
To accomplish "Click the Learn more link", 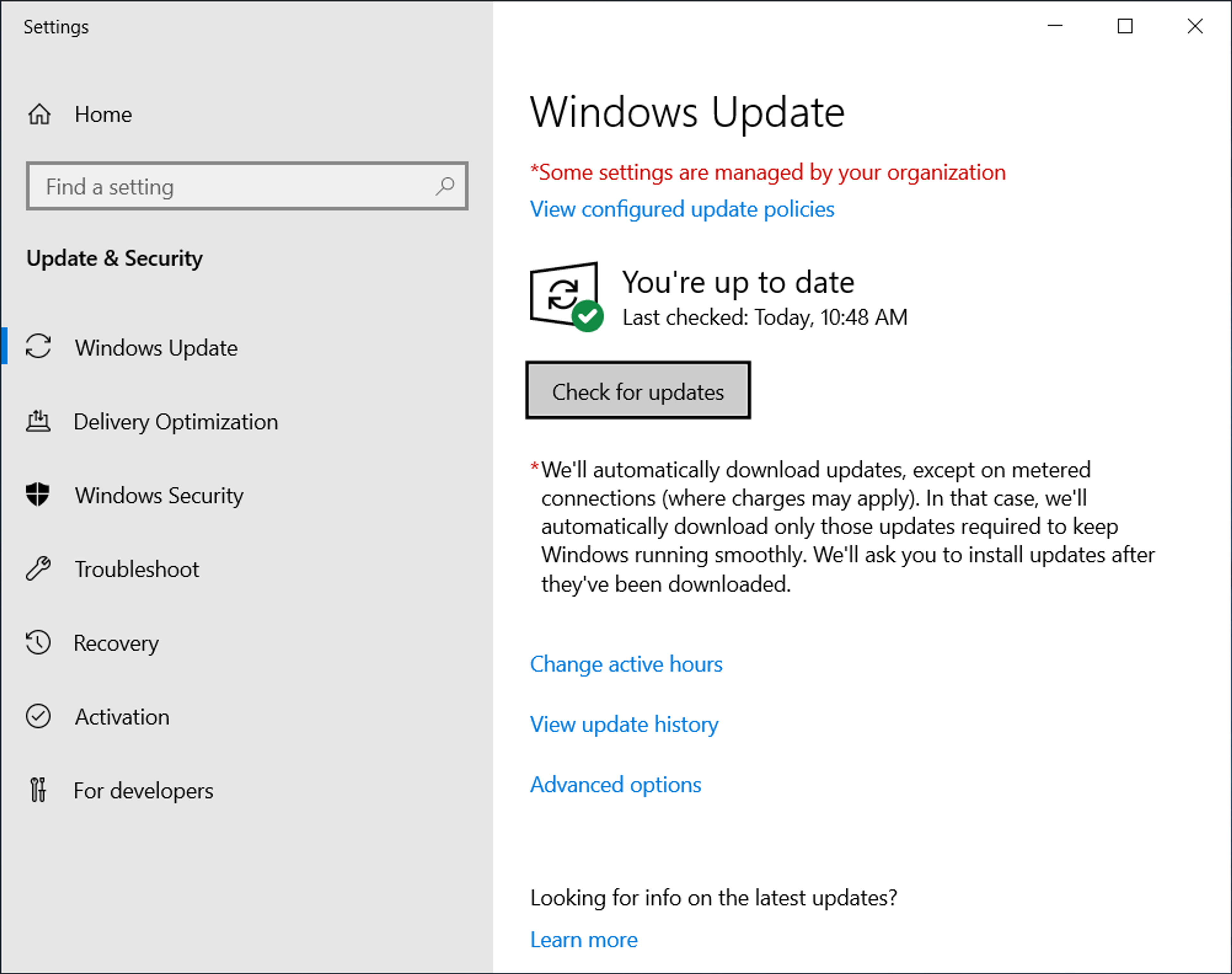I will tap(584, 940).
